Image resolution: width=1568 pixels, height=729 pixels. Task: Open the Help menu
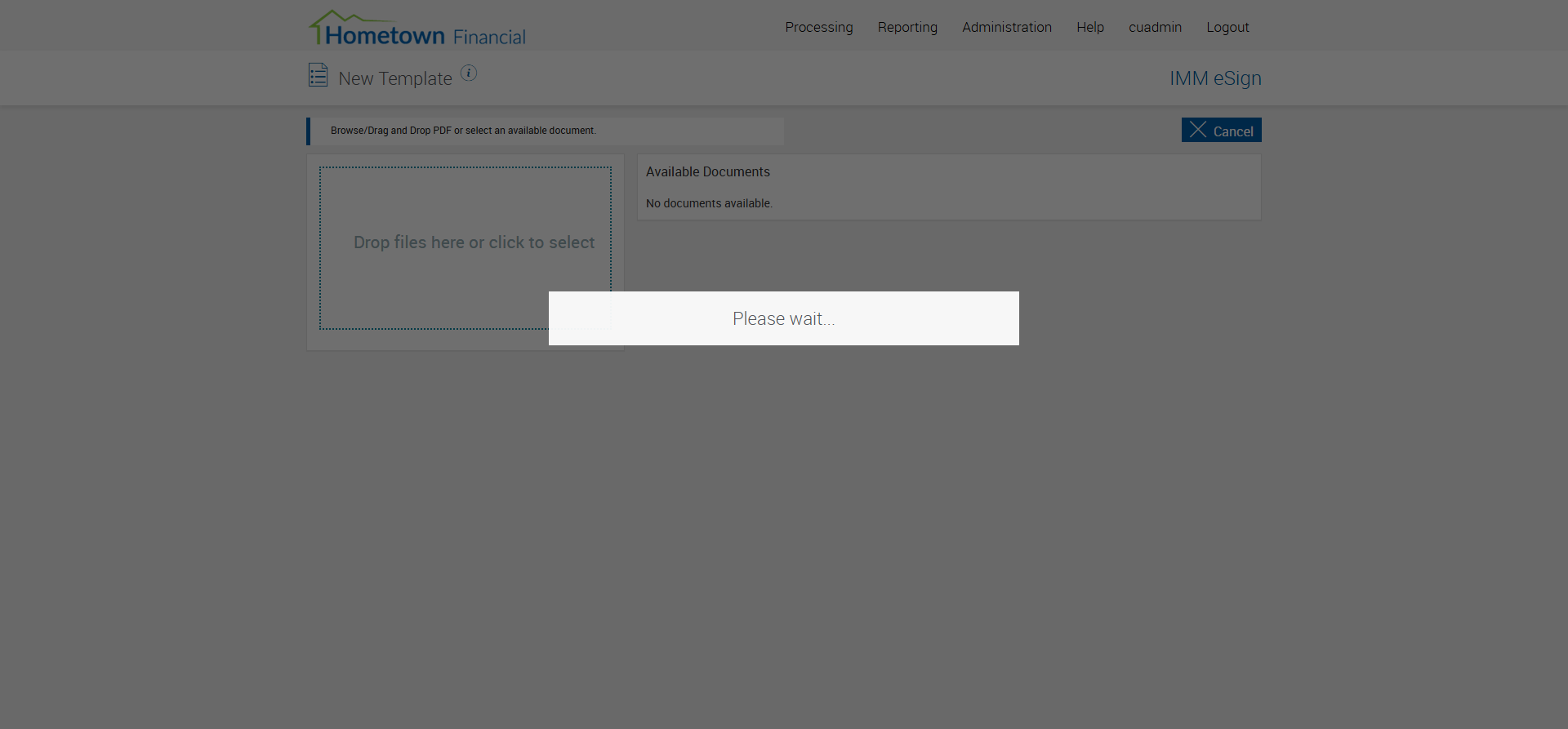(x=1090, y=27)
